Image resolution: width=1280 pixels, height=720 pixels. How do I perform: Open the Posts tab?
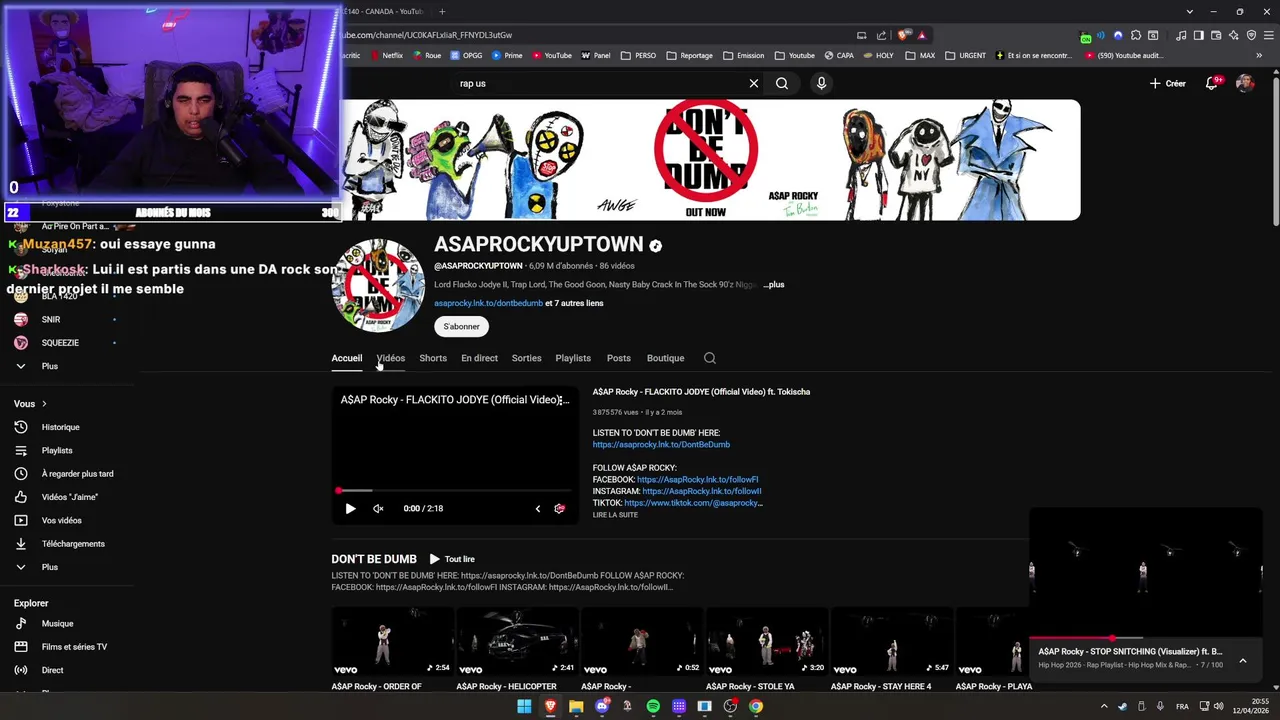coord(618,358)
